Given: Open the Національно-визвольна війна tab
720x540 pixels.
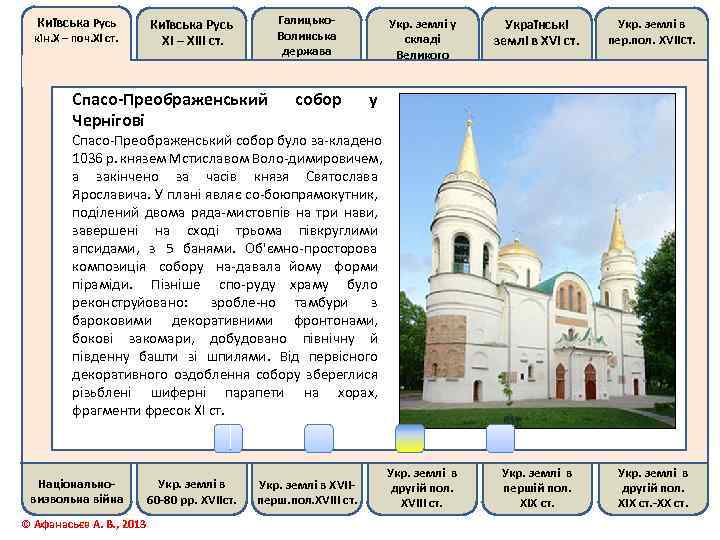Looking at the screenshot, I should pyautogui.click(x=77, y=490).
